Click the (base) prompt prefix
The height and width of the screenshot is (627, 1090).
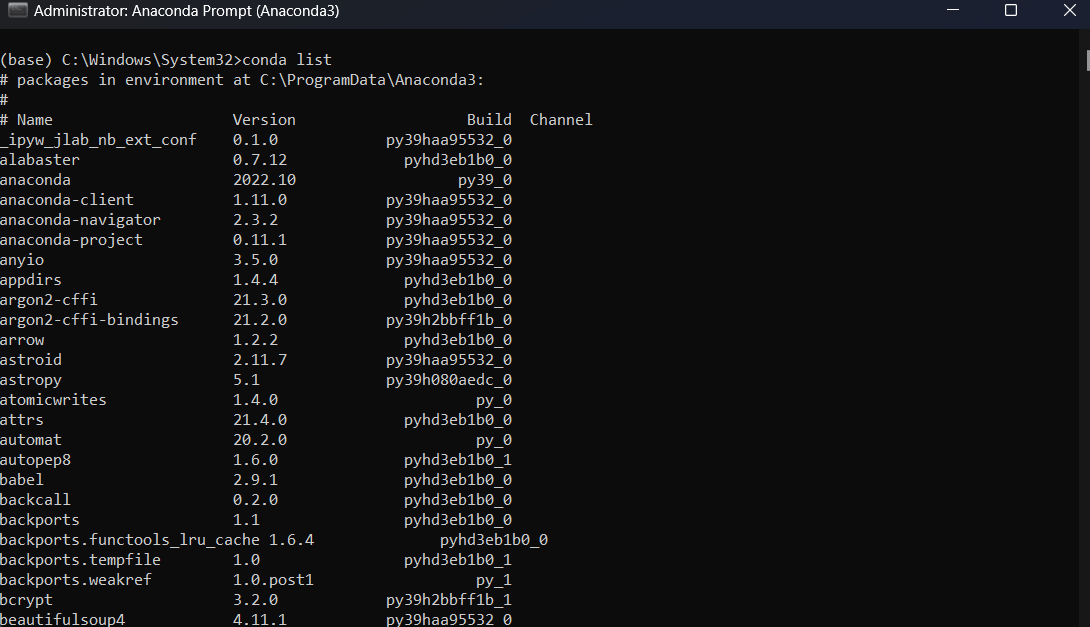point(27,59)
